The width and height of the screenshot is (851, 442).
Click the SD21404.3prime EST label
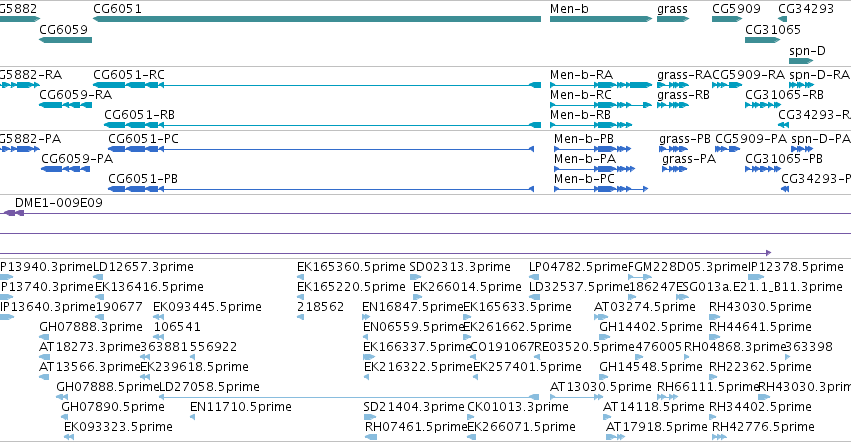(414, 407)
